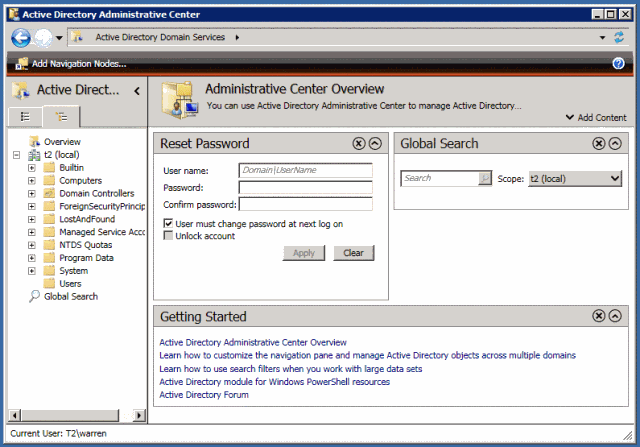Image resolution: width=640 pixels, height=447 pixels.
Task: Go back with the blue back arrow
Action: coord(20,38)
